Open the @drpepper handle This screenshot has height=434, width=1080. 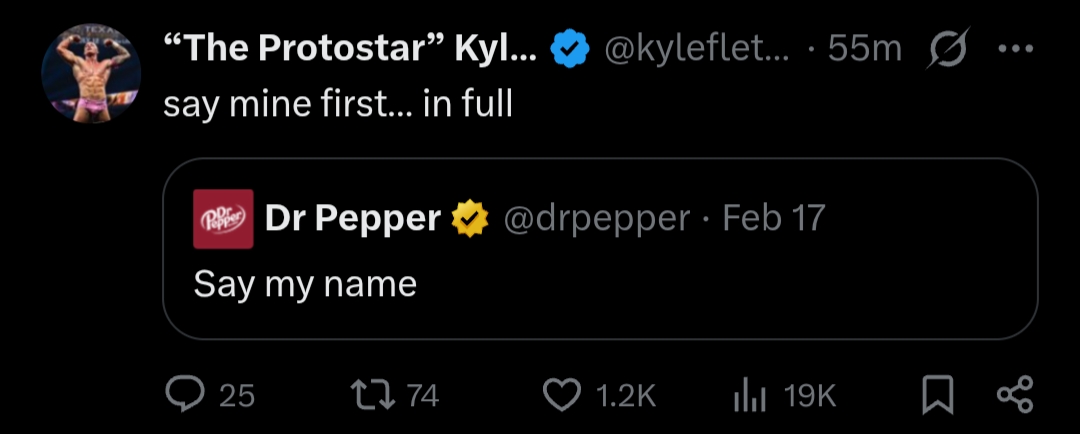coord(596,218)
